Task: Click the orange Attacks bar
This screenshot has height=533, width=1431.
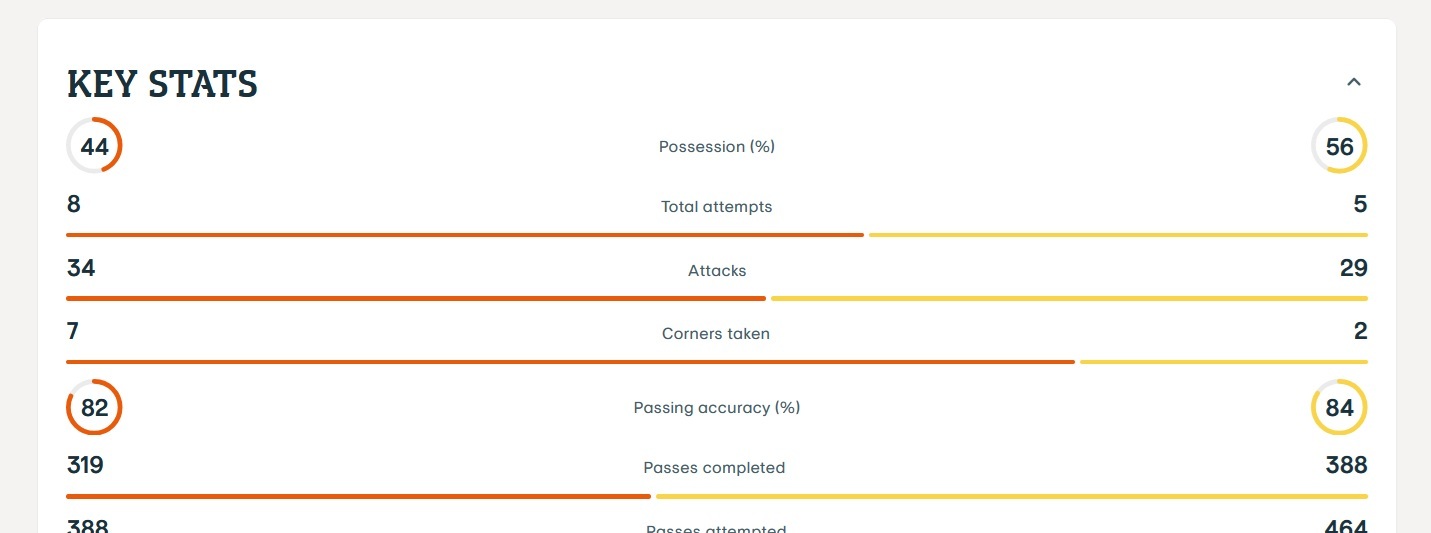Action: pos(415,298)
